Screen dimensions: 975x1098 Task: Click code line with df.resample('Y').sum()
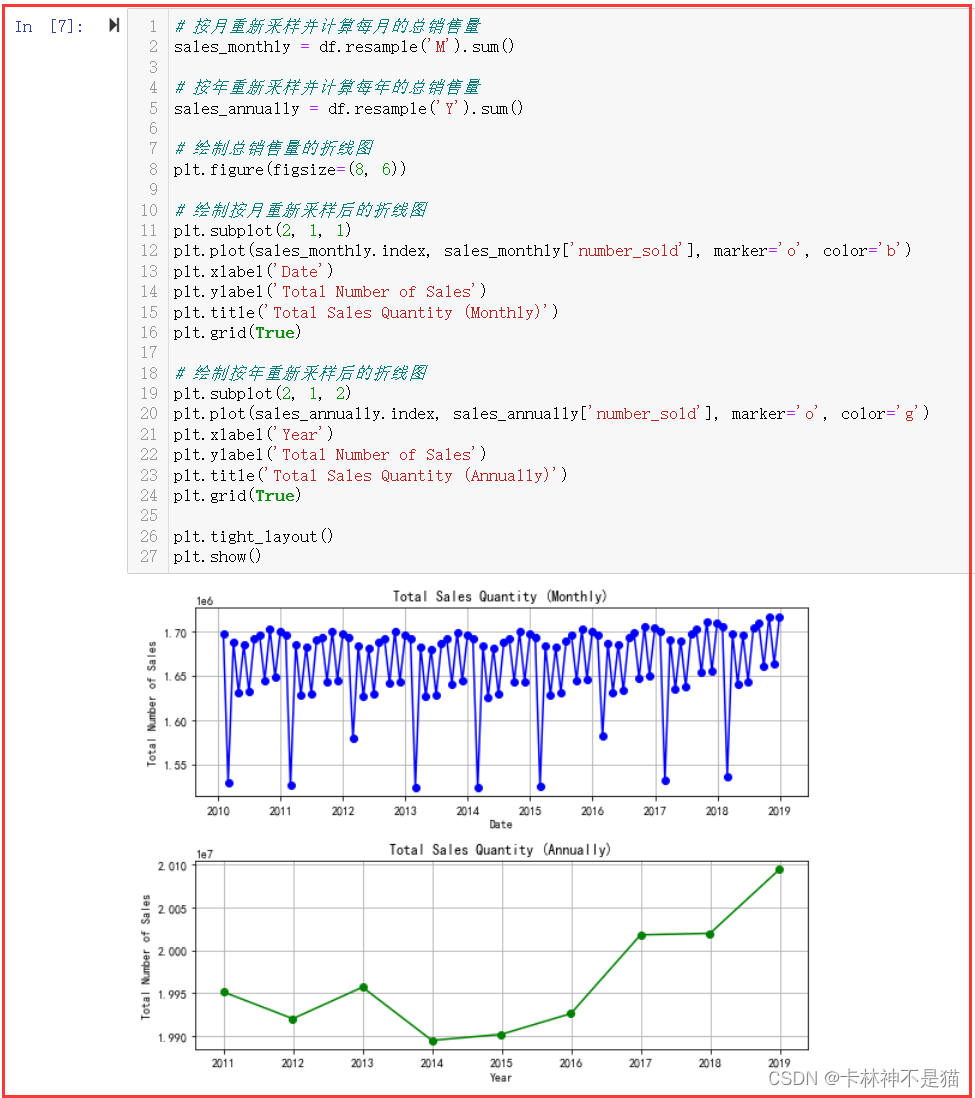click(x=348, y=109)
